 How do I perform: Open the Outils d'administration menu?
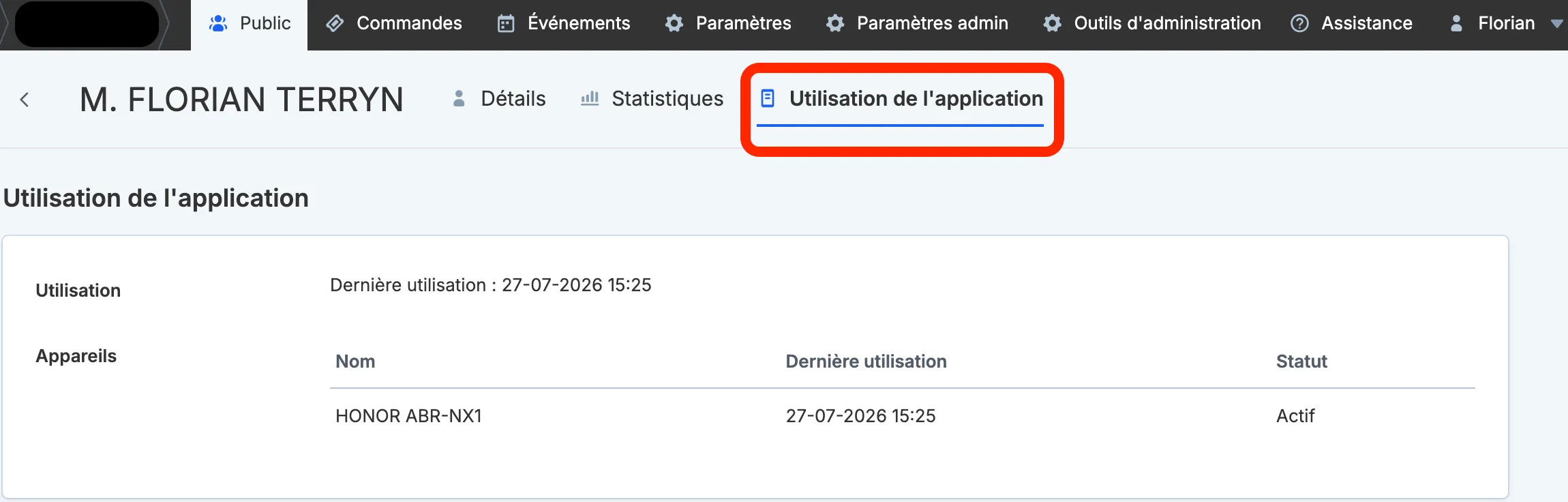click(1152, 25)
